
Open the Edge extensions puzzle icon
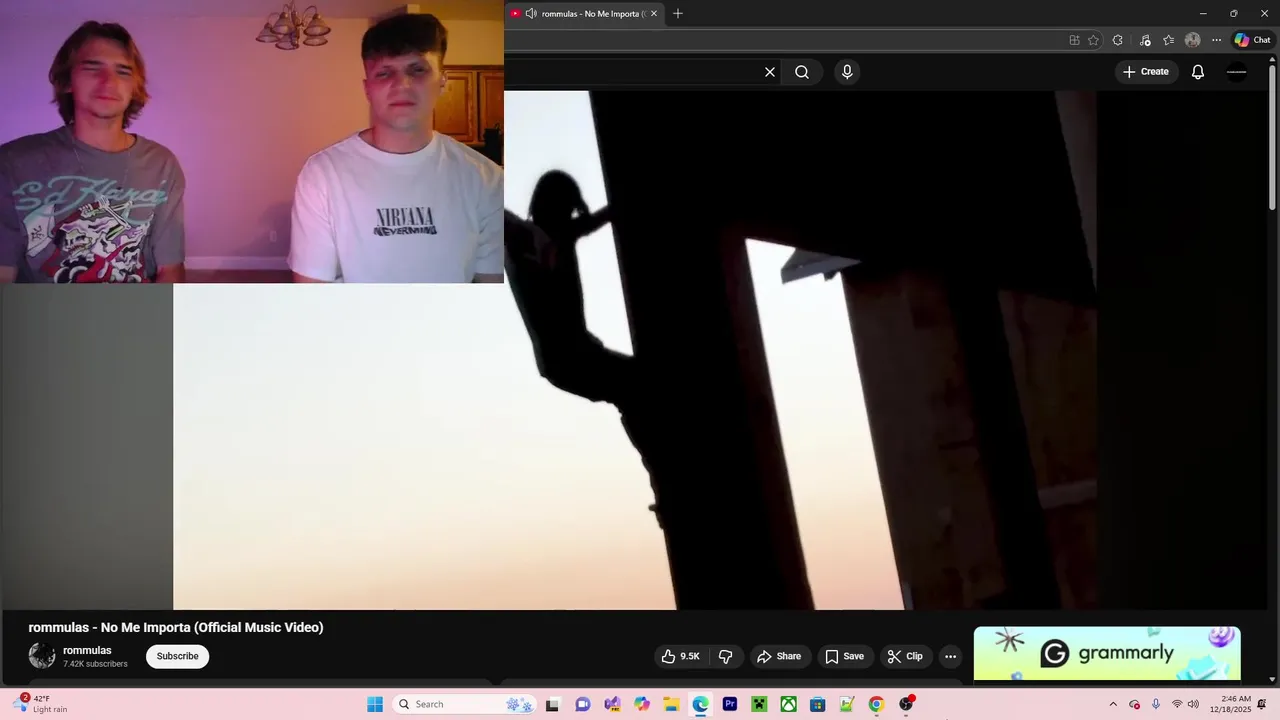[1118, 40]
